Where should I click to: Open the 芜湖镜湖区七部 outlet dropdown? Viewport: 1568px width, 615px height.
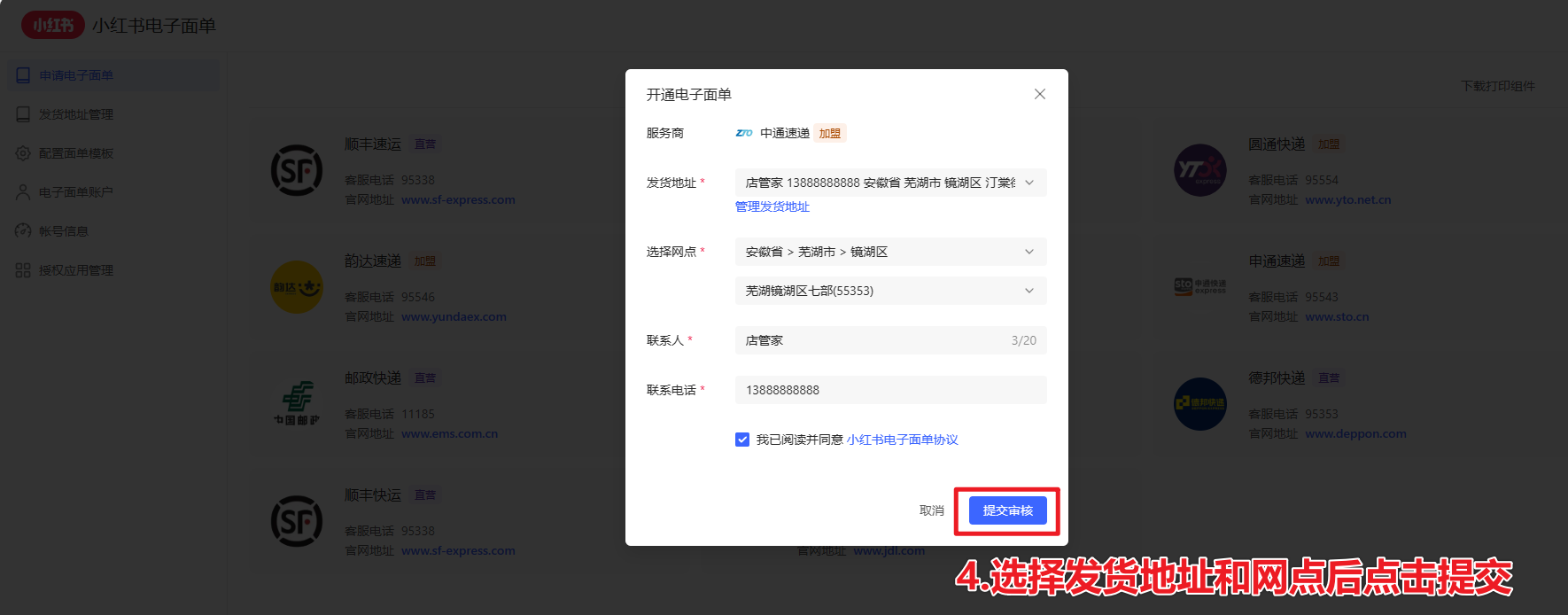point(890,291)
